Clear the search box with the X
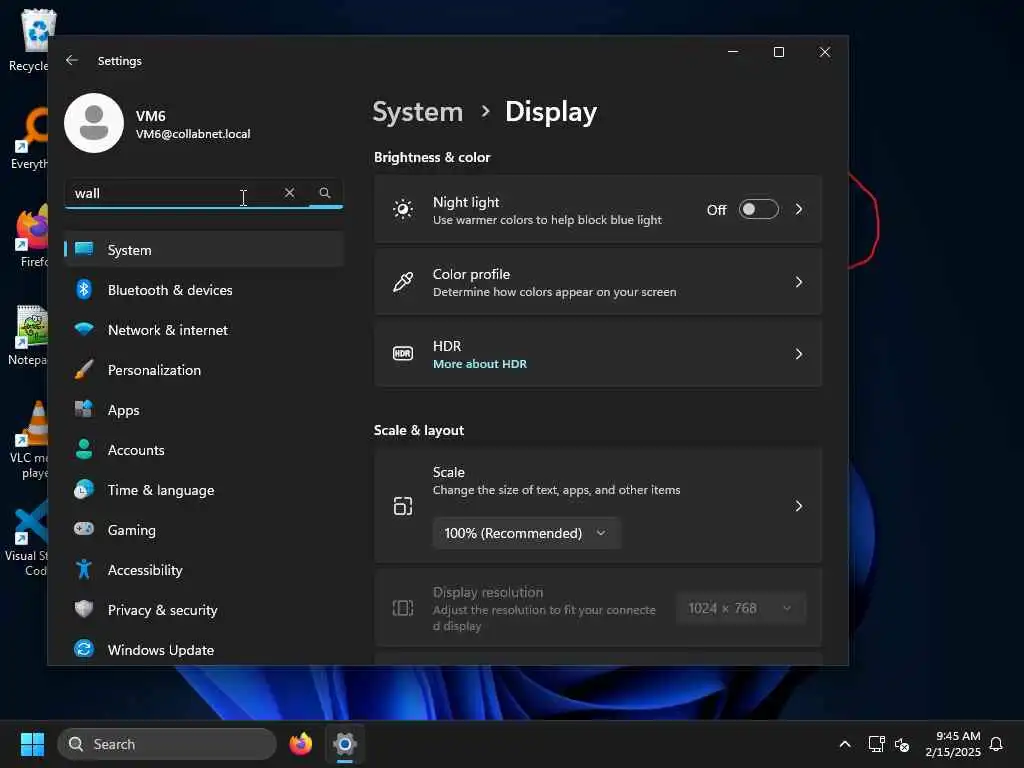Screen dimensions: 1024x768 tap(289, 193)
